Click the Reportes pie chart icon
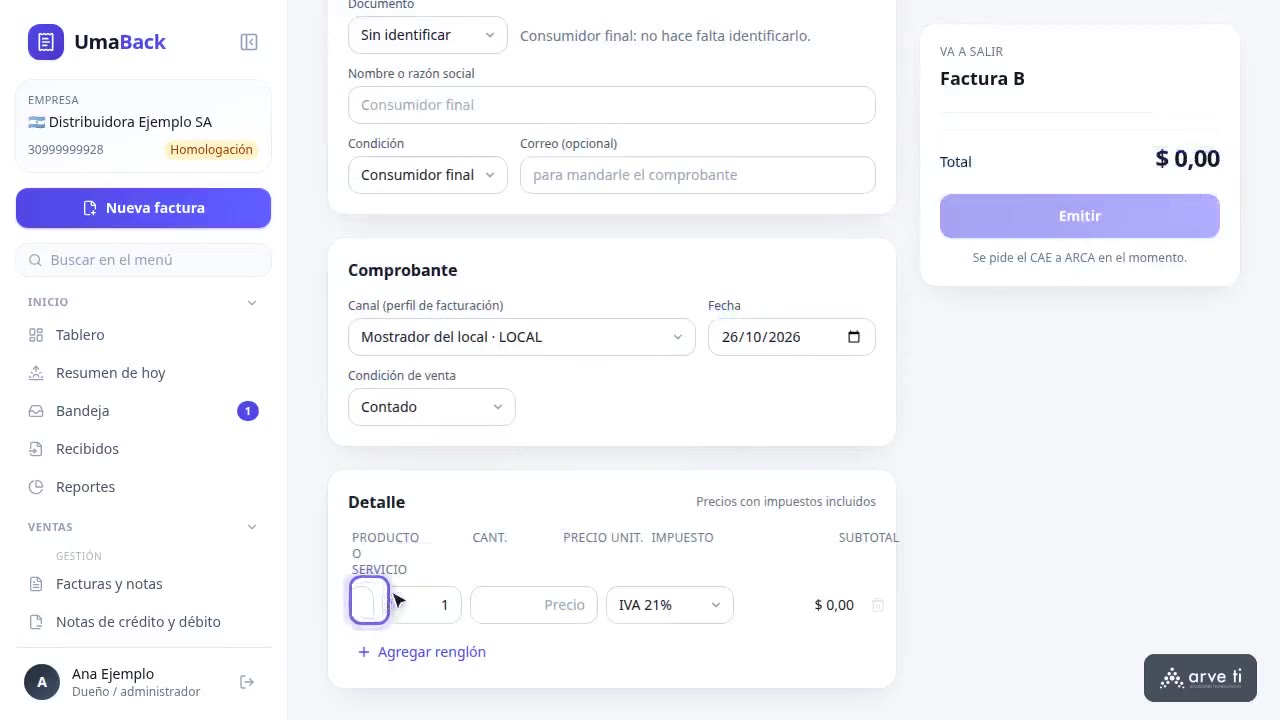Image resolution: width=1280 pixels, height=720 pixels. (36, 487)
